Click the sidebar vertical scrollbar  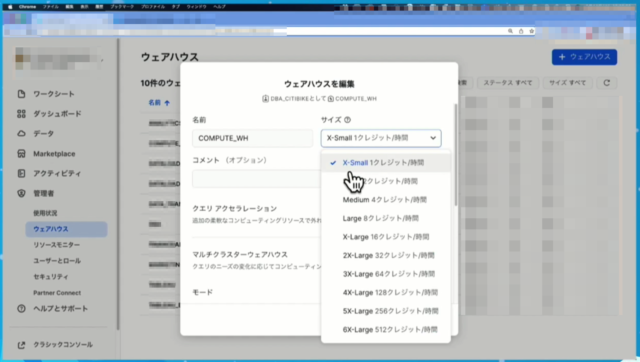tap(118, 184)
